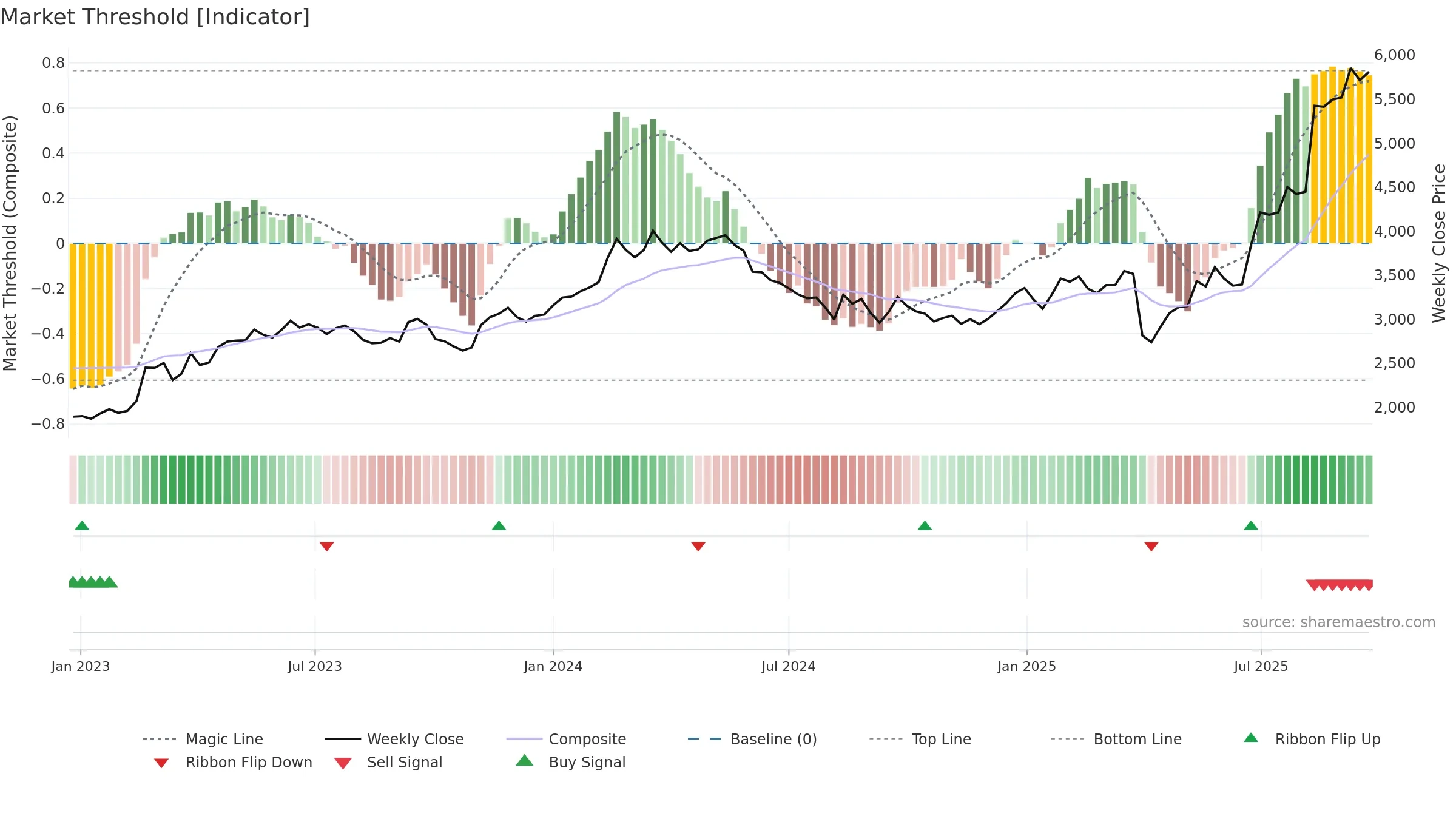Toggle the Composite legend entry
Image resolution: width=1456 pixels, height=819 pixels.
point(566,739)
